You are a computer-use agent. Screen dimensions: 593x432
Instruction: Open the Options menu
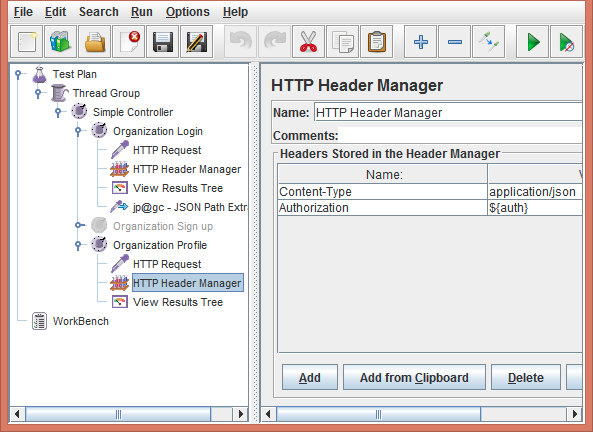pos(188,12)
